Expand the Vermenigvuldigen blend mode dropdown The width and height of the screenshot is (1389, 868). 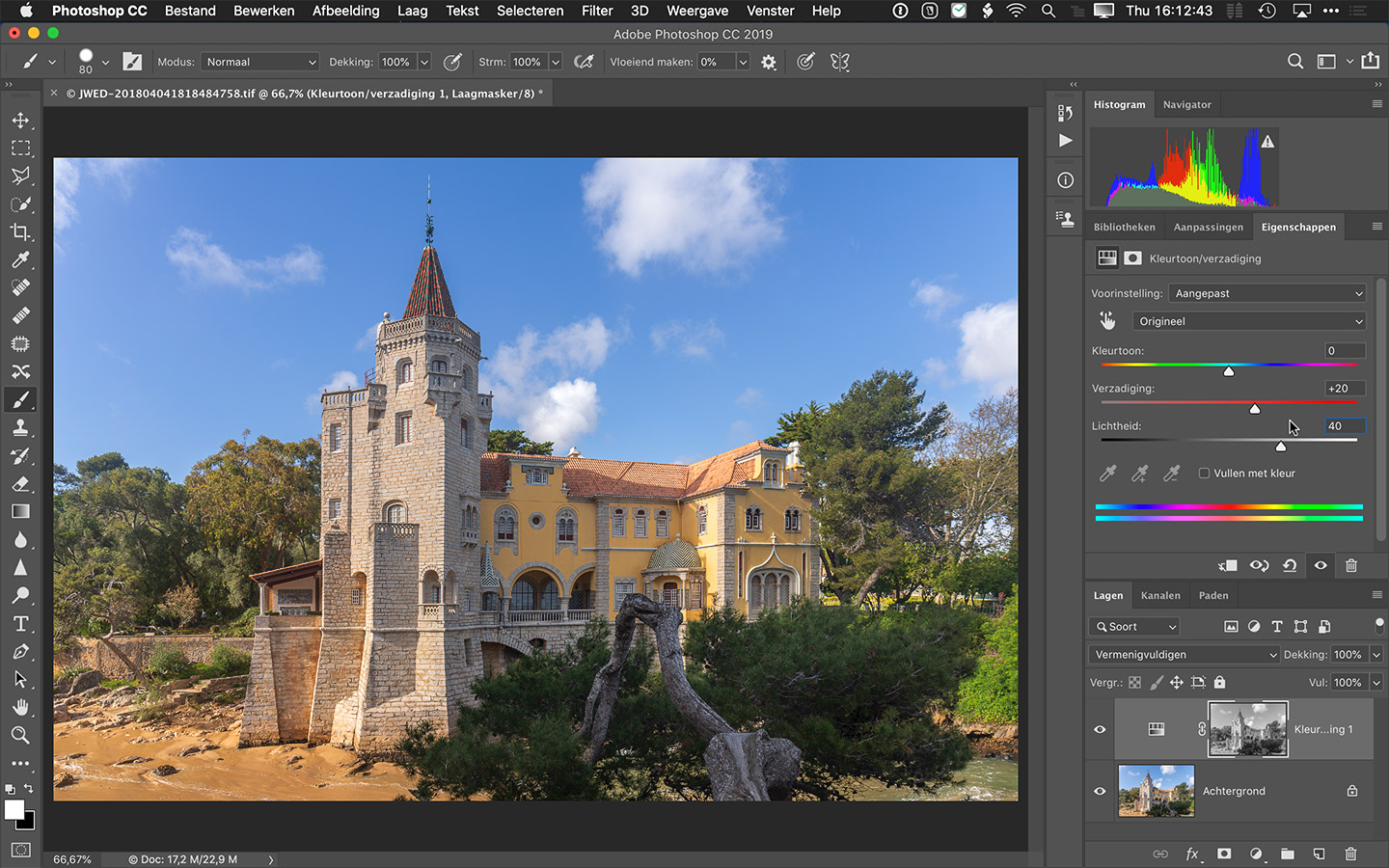(x=1184, y=655)
